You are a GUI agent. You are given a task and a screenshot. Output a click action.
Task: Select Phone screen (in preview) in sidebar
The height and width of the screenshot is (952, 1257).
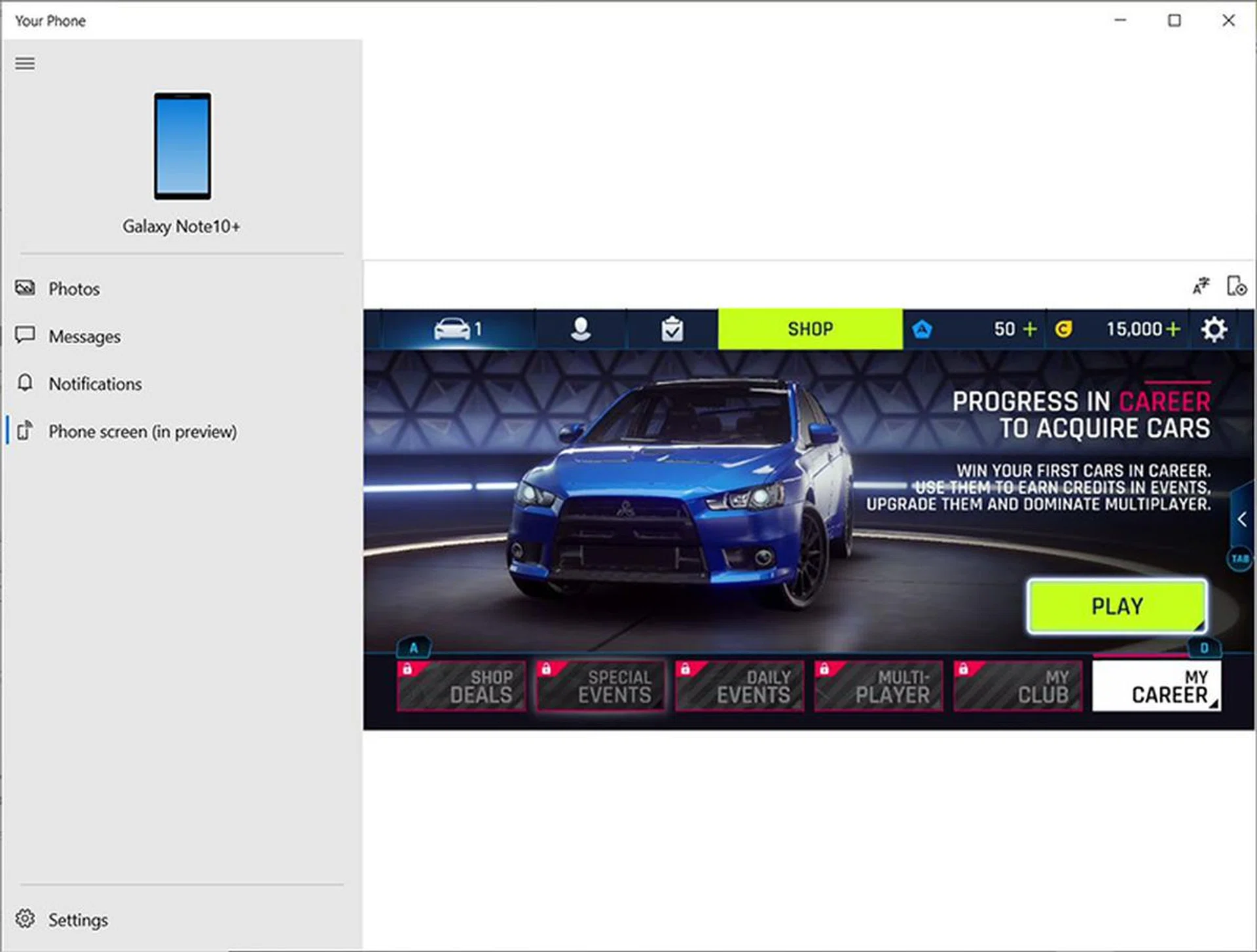coord(142,431)
